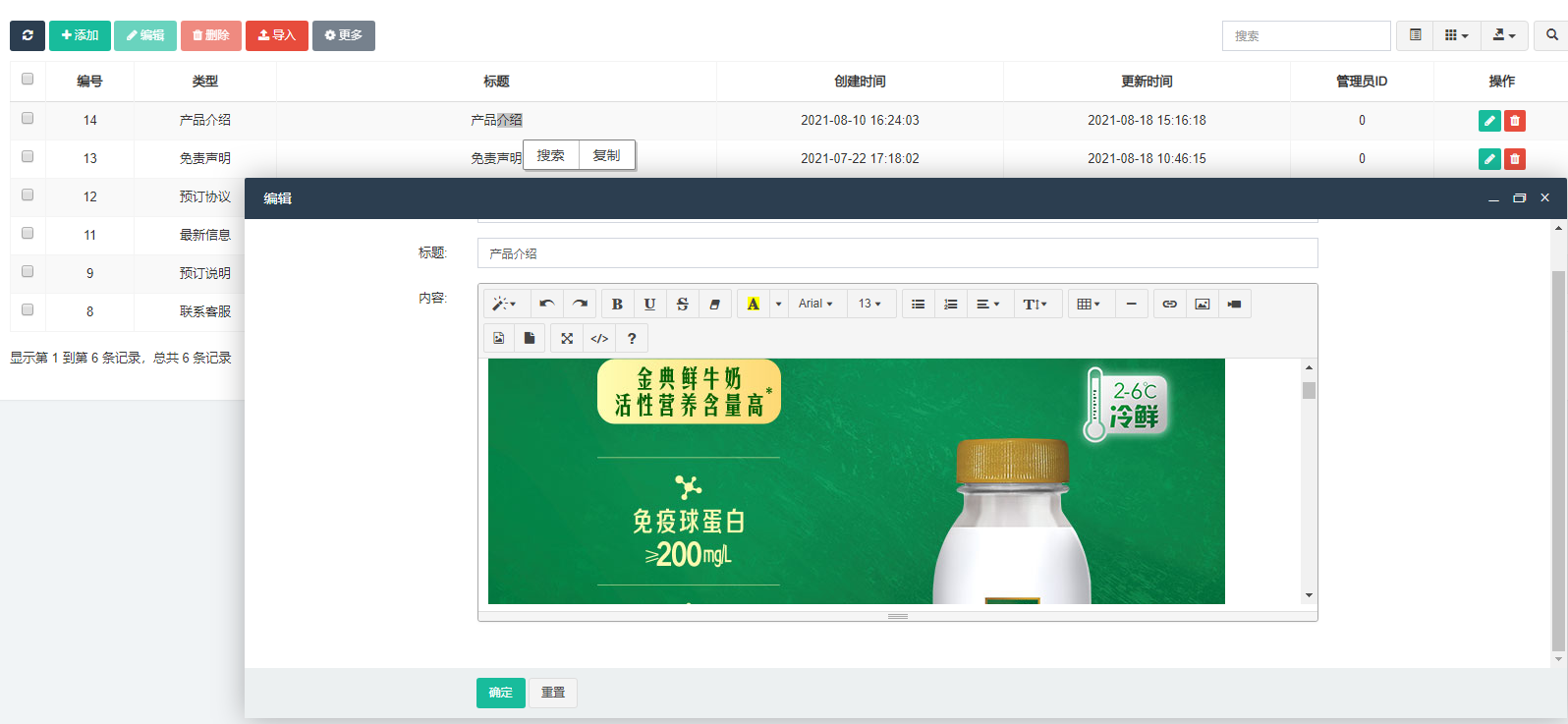Click the undo arrow in the editor

click(547, 305)
